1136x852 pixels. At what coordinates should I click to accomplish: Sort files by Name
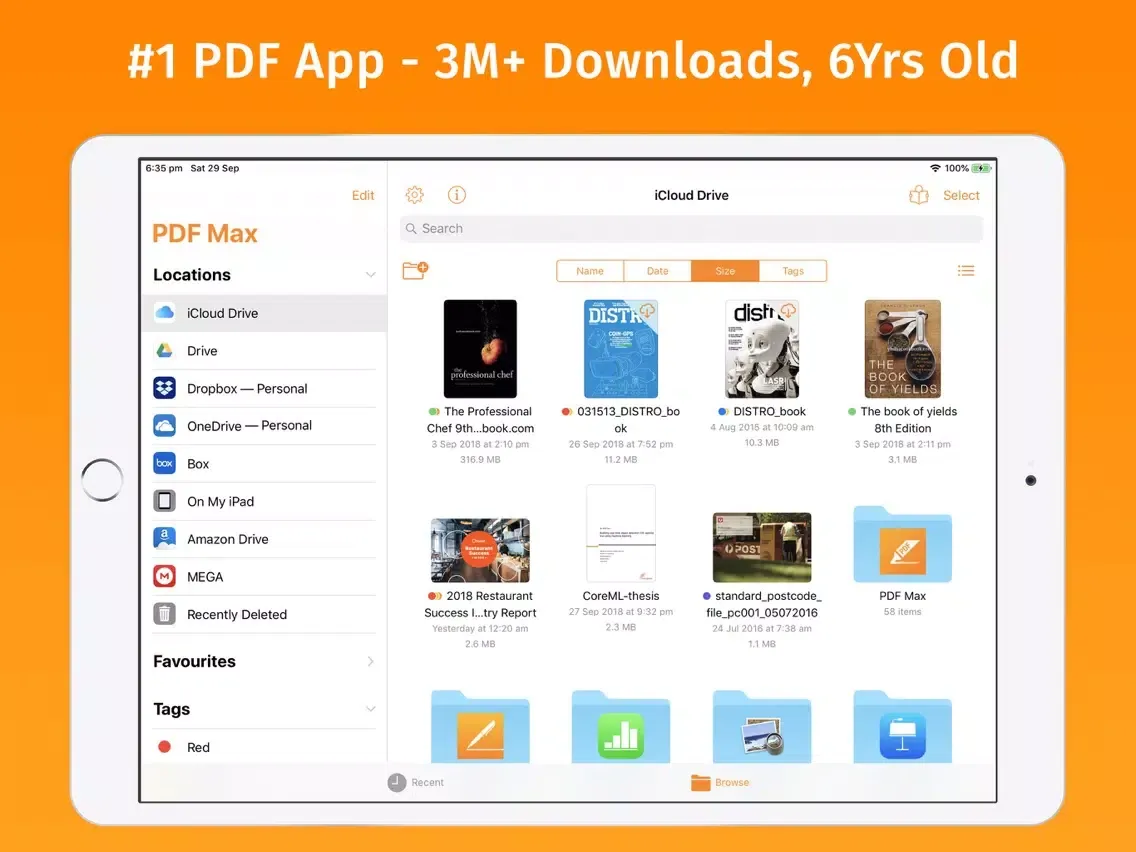pyautogui.click(x=590, y=271)
